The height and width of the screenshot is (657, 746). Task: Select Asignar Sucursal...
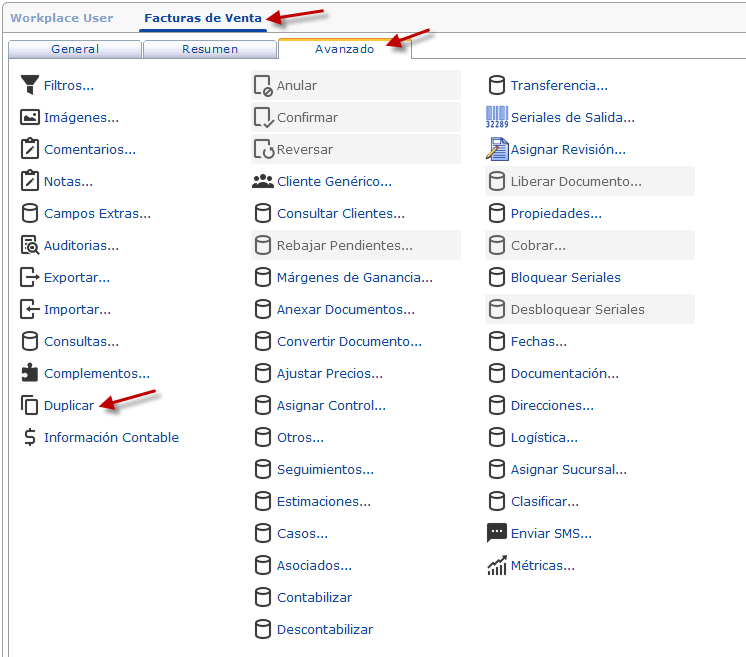point(569,470)
